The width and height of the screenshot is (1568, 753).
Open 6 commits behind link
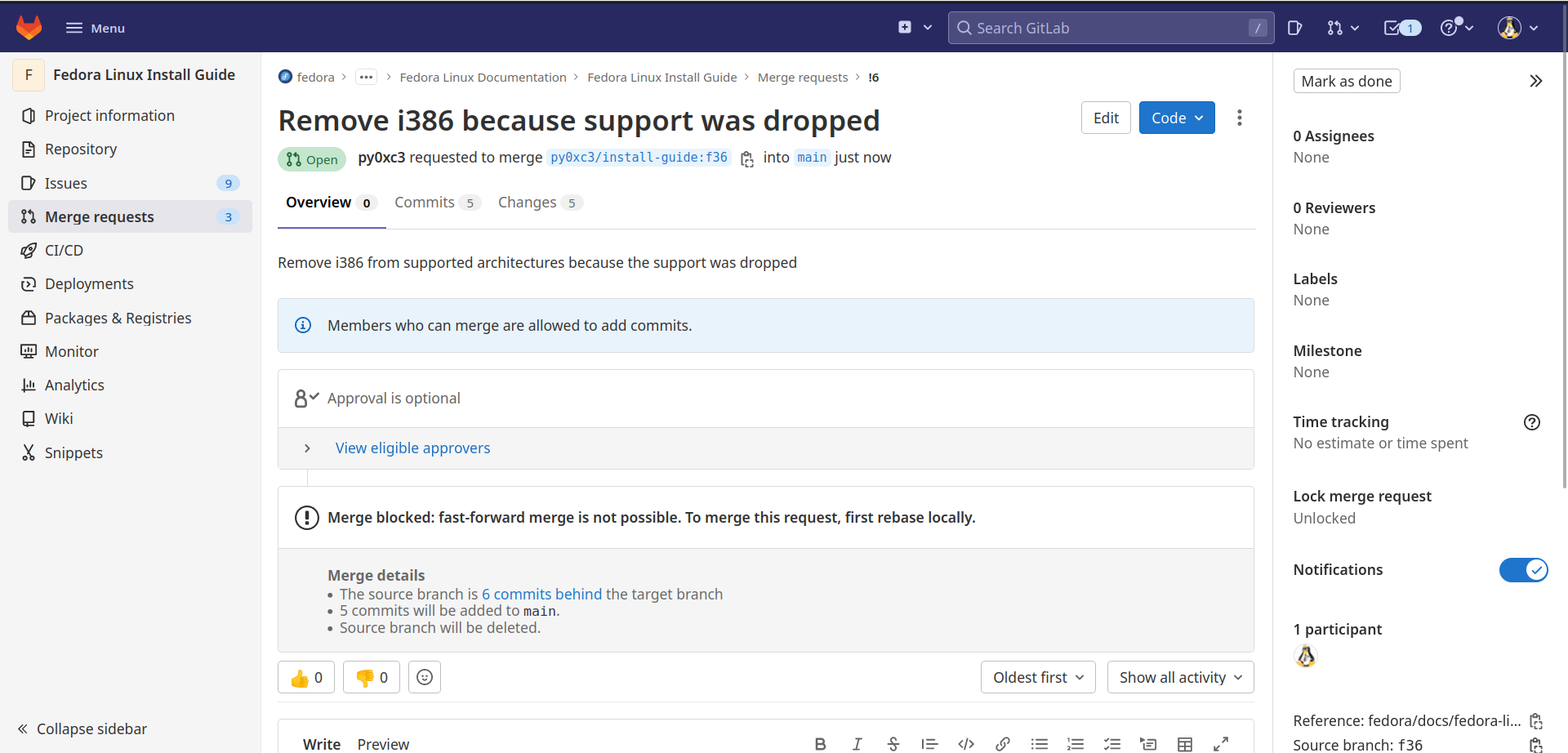(541, 595)
